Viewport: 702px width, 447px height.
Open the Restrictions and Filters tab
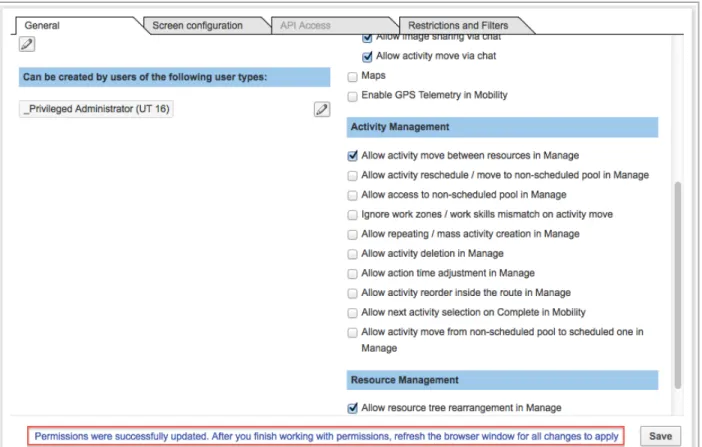[x=458, y=26]
